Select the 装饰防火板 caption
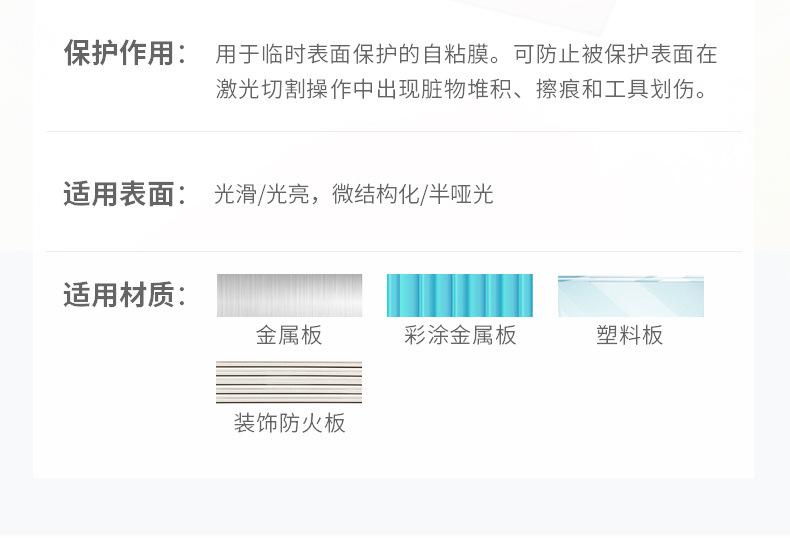The height and width of the screenshot is (538, 790). tap(289, 423)
